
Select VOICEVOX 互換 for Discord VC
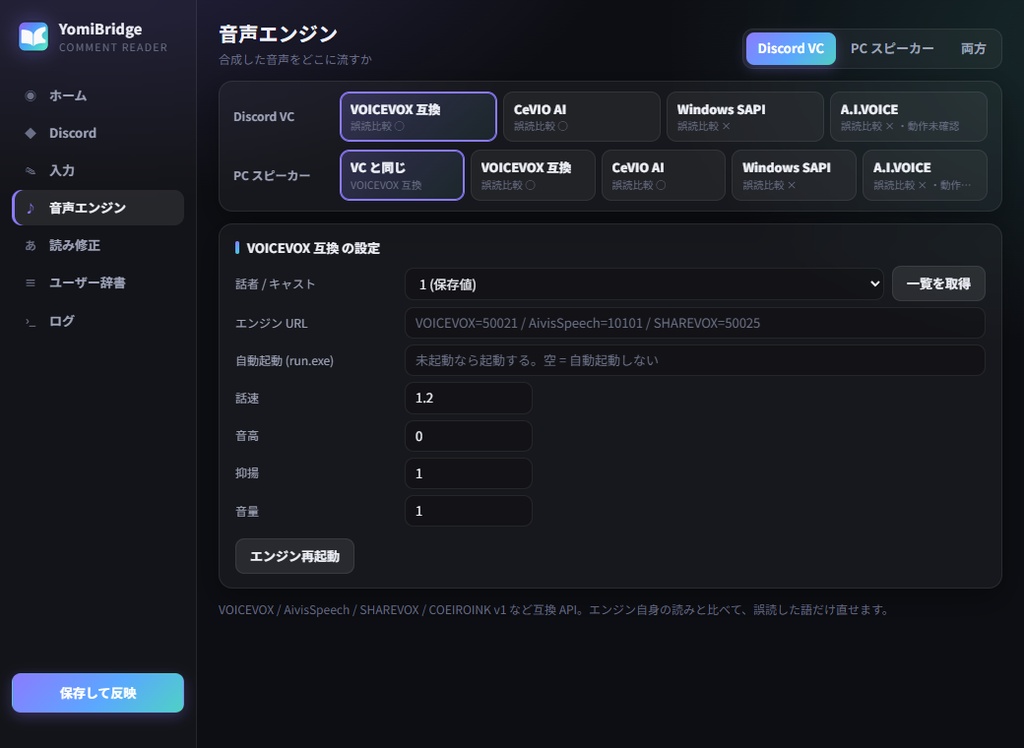[418, 116]
